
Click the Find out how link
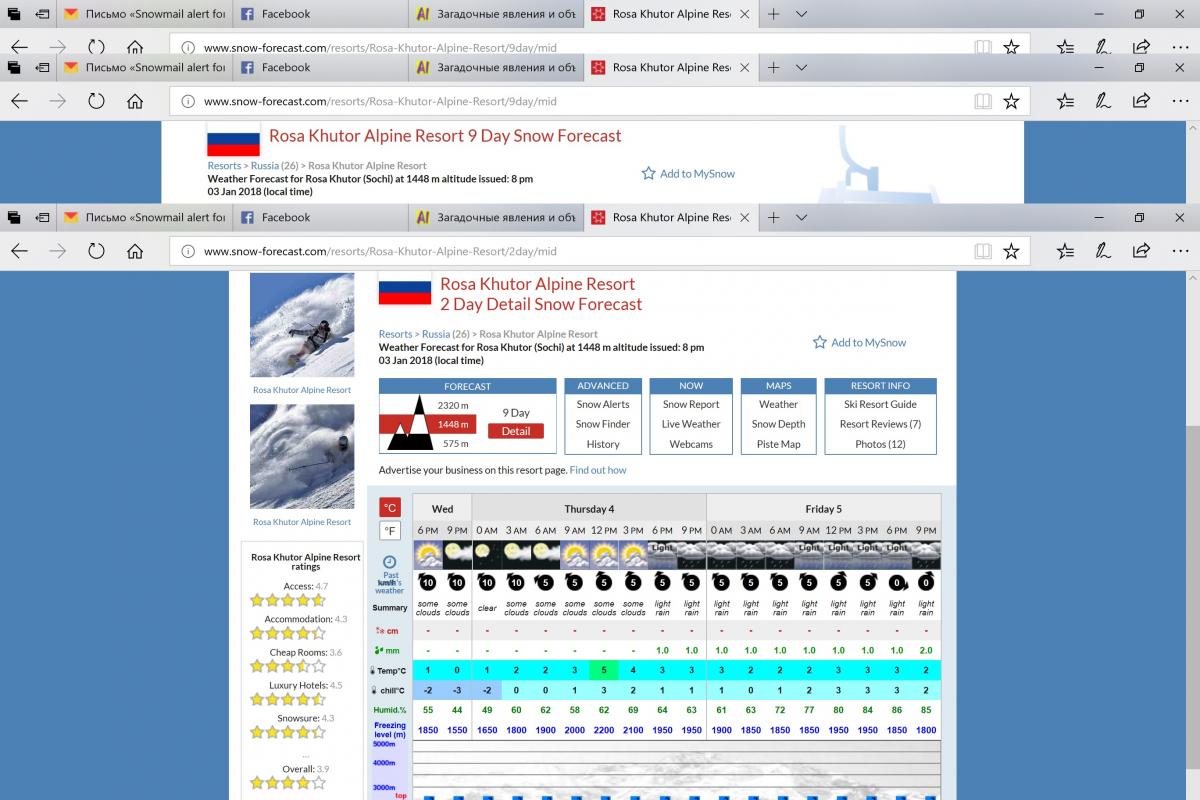598,470
